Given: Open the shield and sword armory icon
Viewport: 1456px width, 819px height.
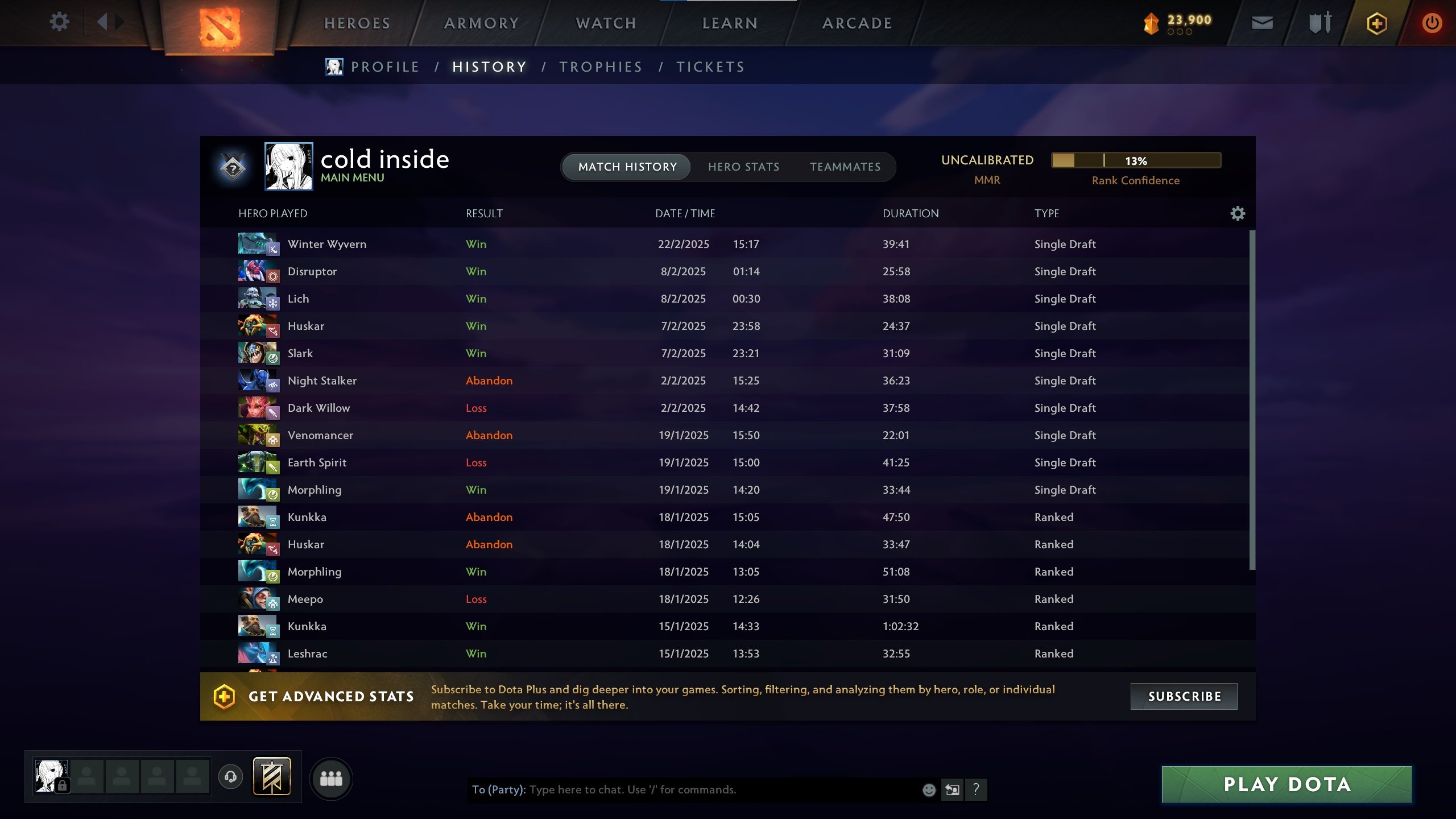Looking at the screenshot, I should pyautogui.click(x=1320, y=23).
